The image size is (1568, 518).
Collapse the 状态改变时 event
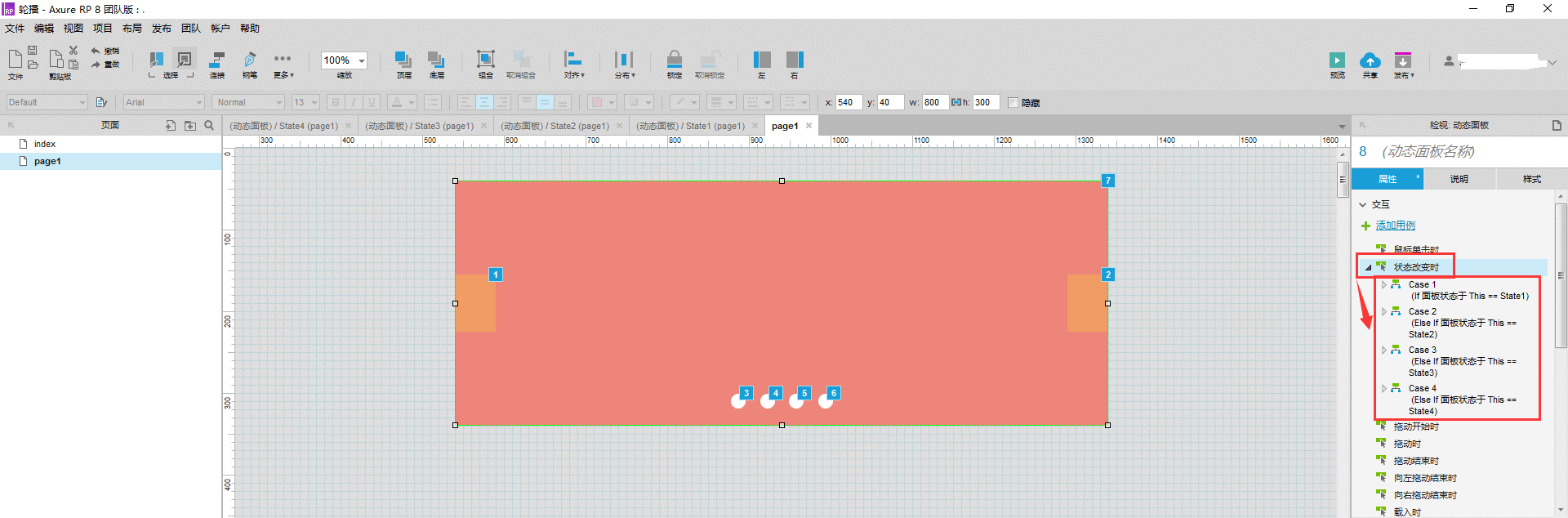pyautogui.click(x=1368, y=267)
